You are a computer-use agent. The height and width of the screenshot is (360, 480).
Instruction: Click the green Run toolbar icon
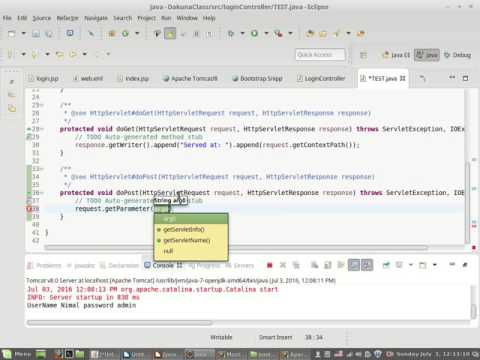tap(125, 34)
